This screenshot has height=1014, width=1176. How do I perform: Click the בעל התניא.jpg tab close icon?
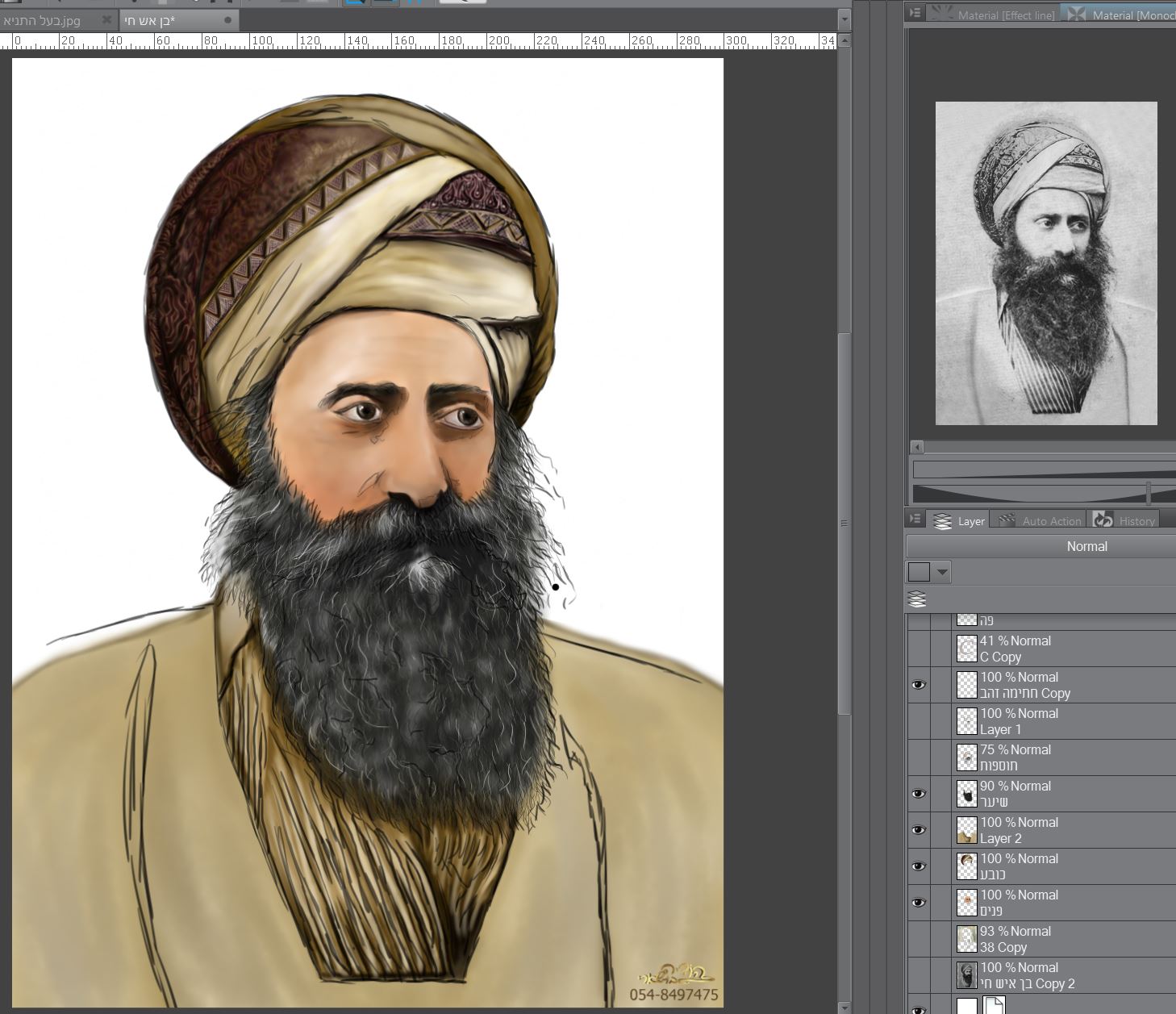coord(106,19)
